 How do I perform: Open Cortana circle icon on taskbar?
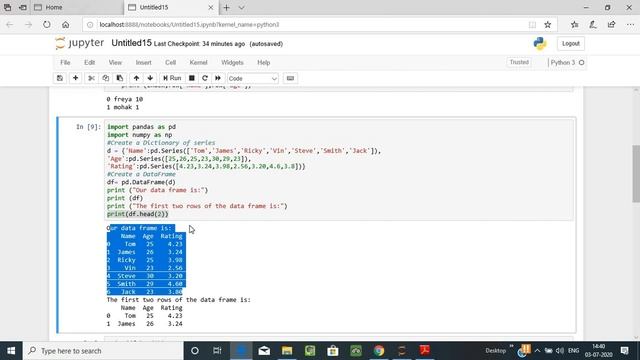point(195,351)
